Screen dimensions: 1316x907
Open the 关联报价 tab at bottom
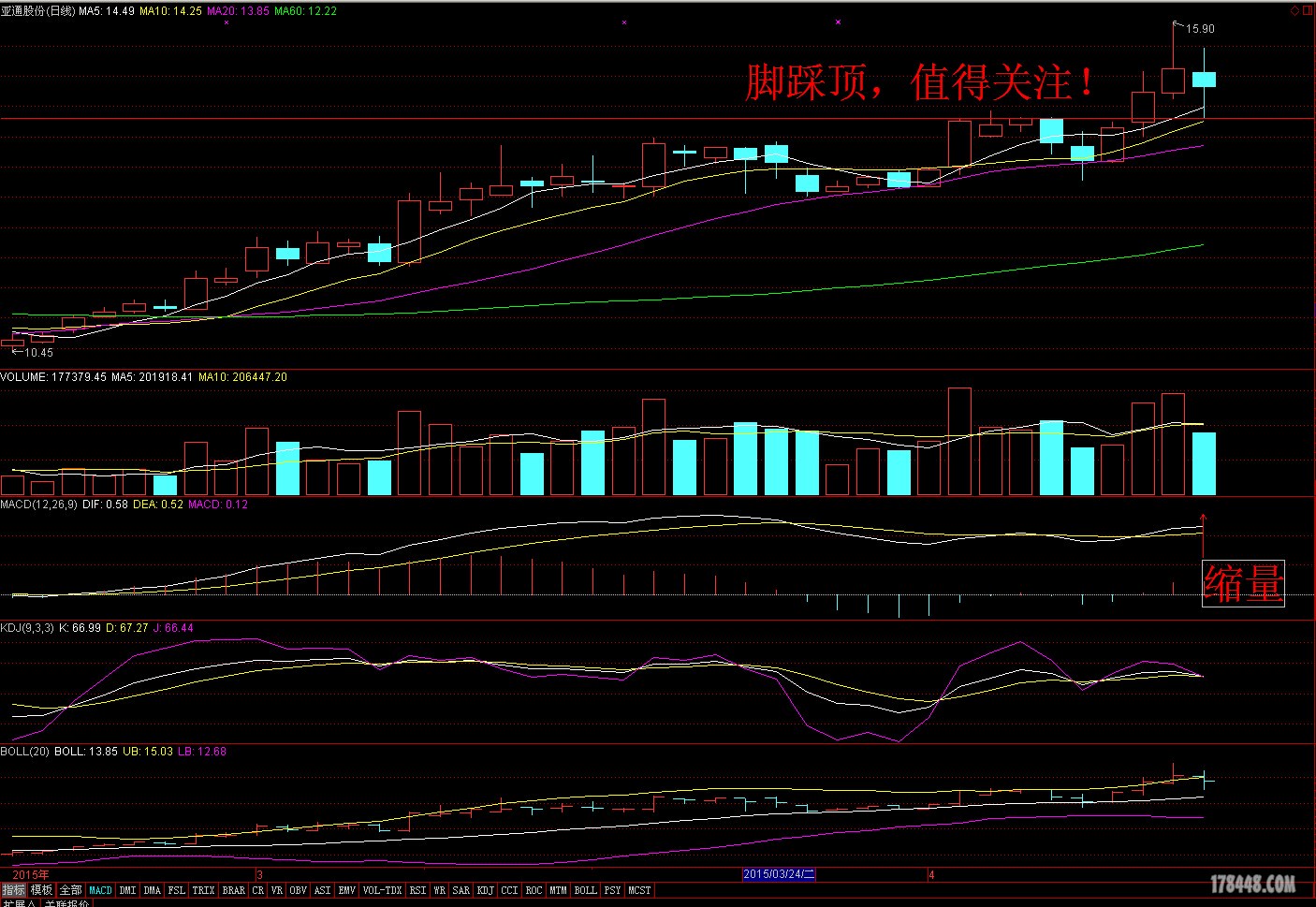(66, 903)
